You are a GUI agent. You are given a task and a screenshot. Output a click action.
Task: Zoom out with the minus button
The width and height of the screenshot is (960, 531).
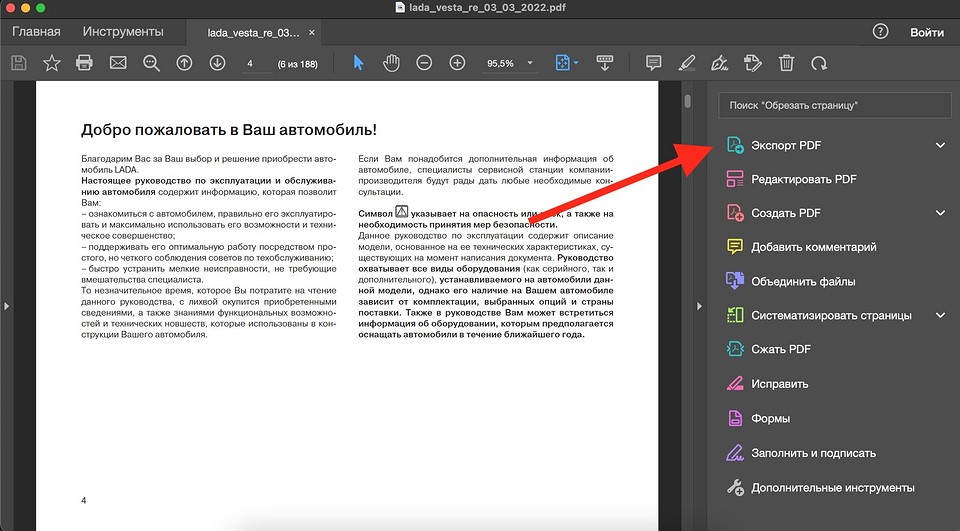[424, 63]
